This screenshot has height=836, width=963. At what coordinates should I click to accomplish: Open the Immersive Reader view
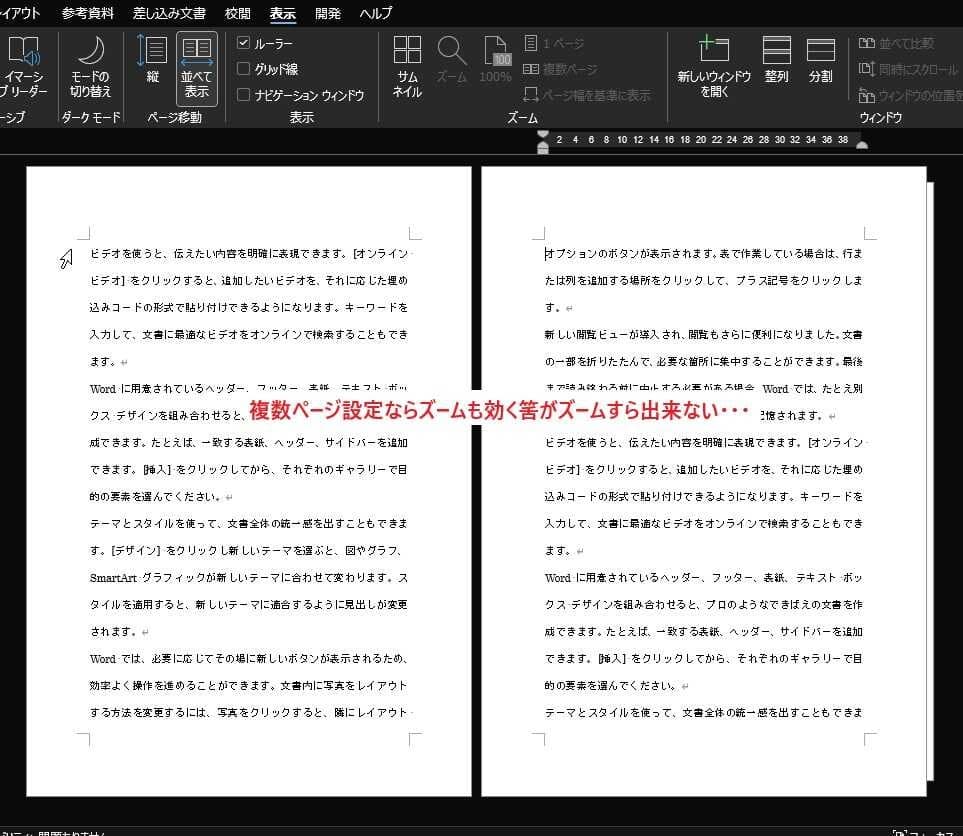tap(24, 66)
